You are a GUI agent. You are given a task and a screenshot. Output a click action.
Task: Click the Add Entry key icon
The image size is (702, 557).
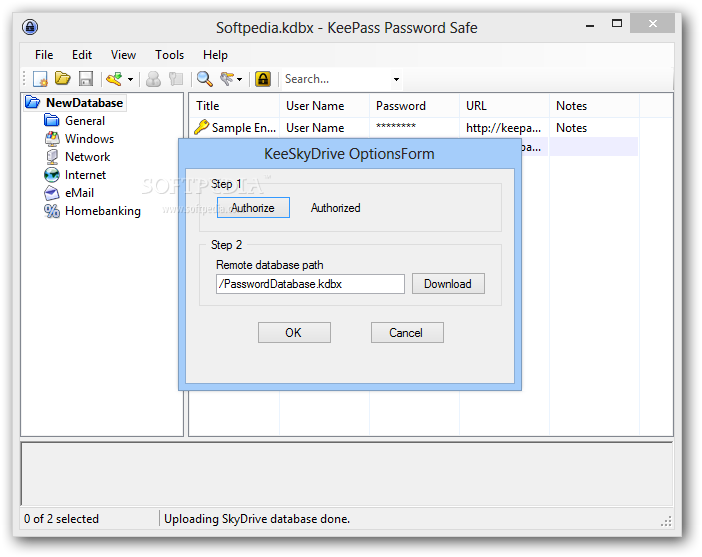click(114, 79)
